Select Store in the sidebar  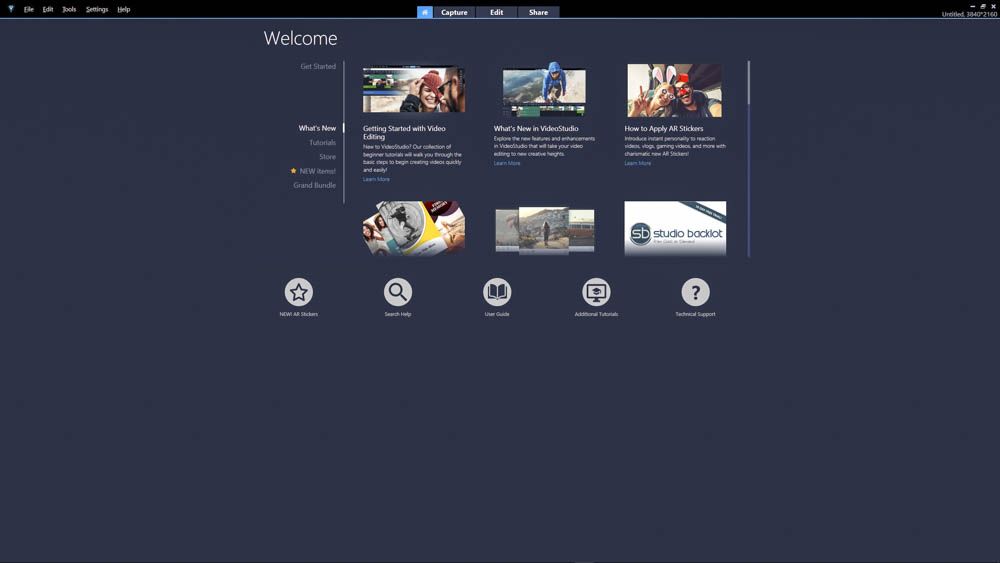(327, 157)
